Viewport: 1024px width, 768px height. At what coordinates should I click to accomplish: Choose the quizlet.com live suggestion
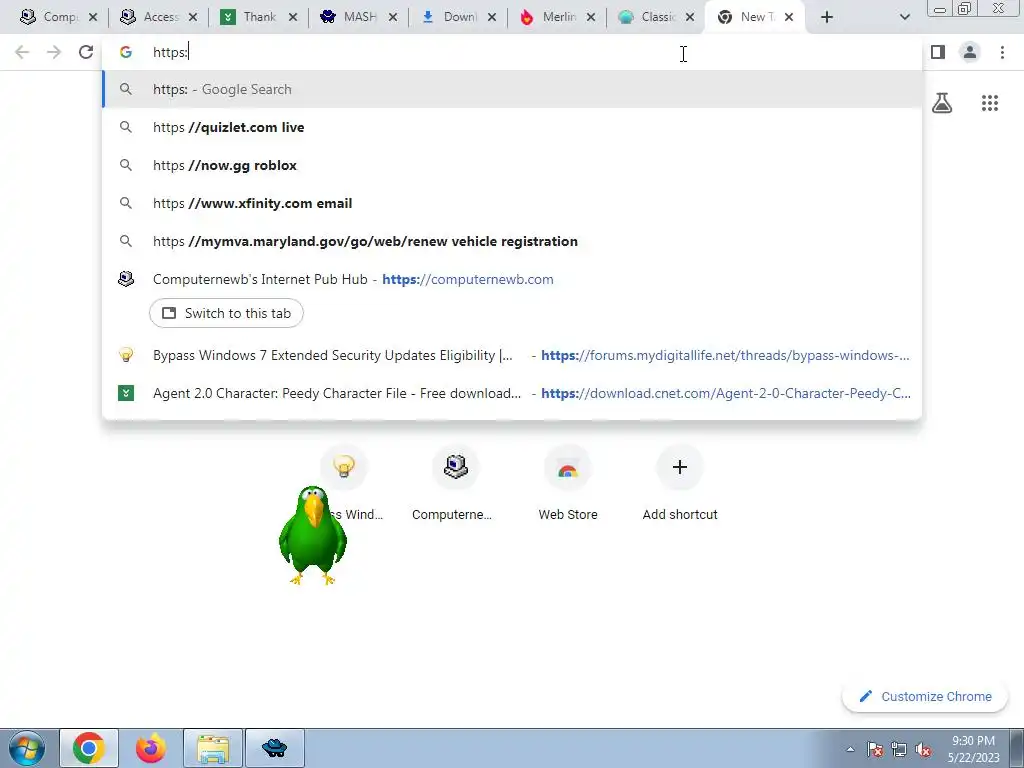[512, 127]
